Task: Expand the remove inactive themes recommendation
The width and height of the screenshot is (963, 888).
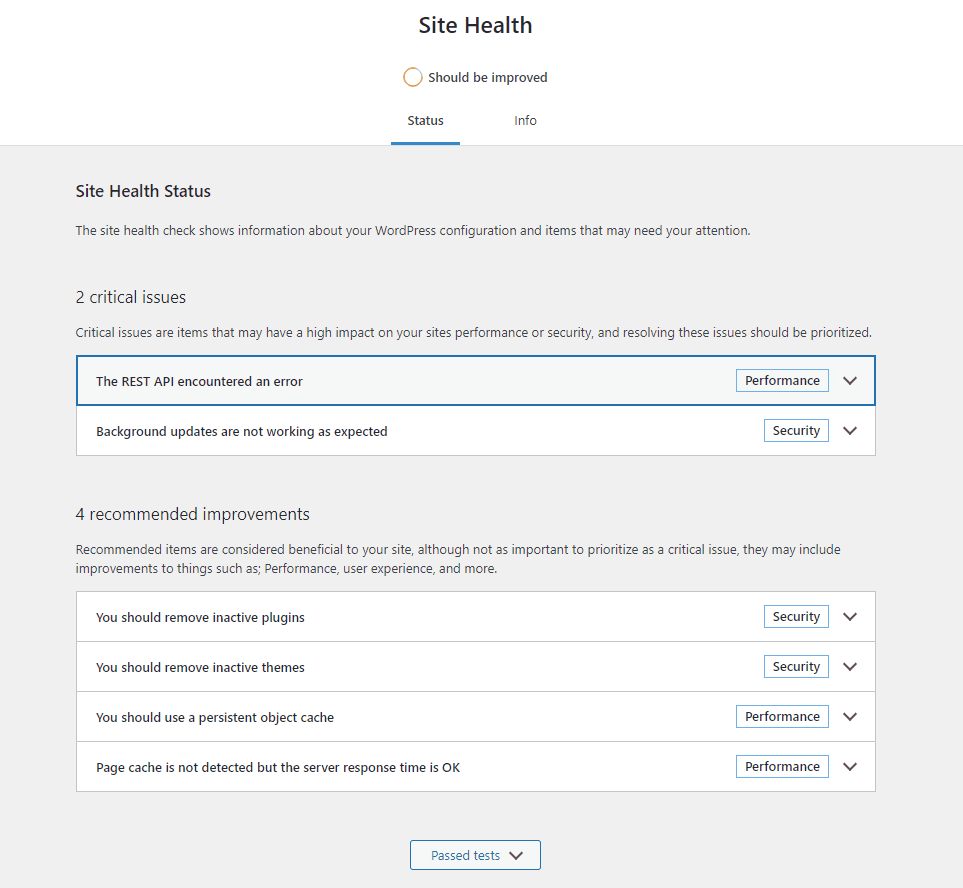Action: click(x=849, y=666)
